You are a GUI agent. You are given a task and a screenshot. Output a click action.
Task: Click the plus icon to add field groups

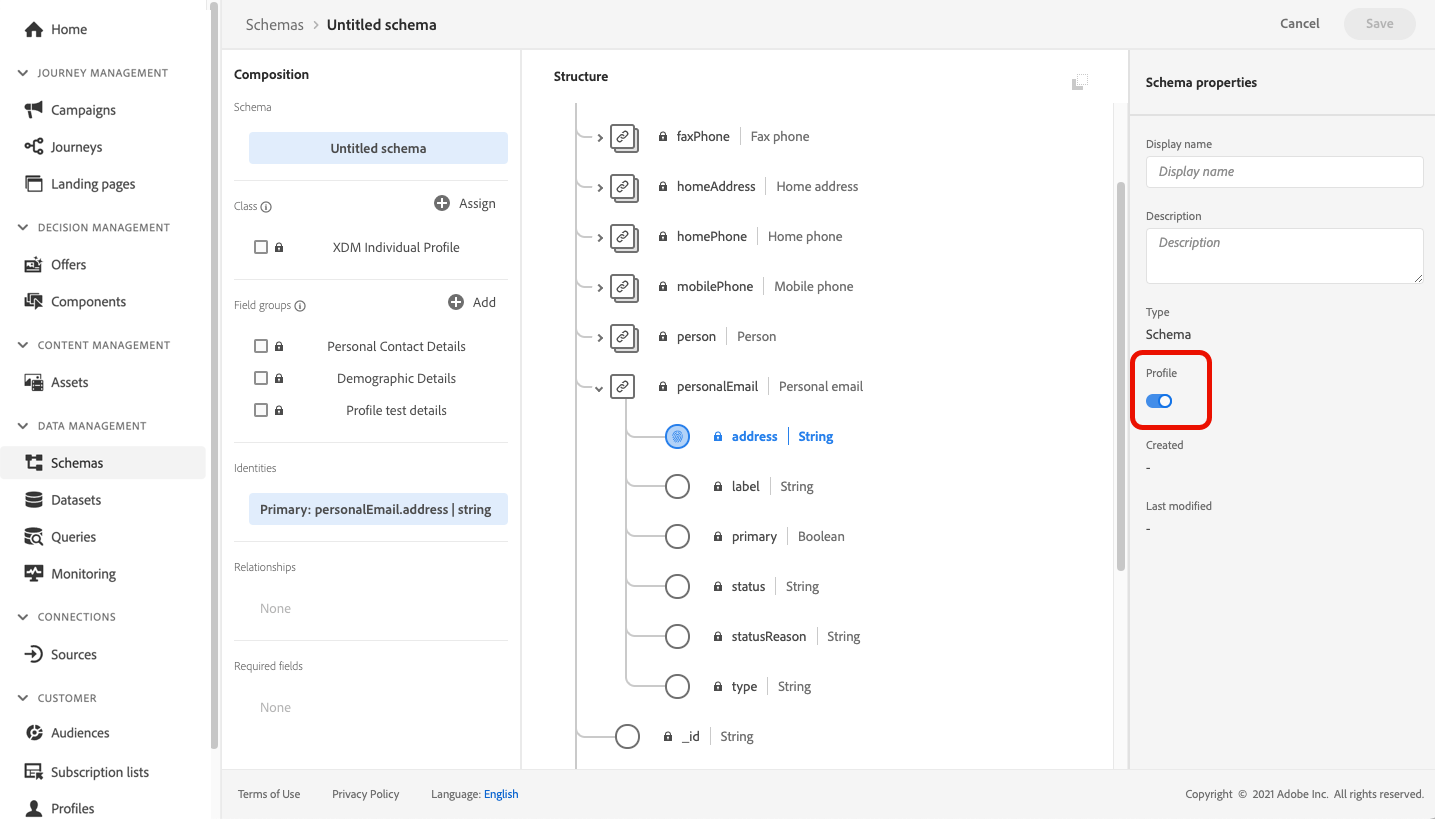tap(456, 302)
